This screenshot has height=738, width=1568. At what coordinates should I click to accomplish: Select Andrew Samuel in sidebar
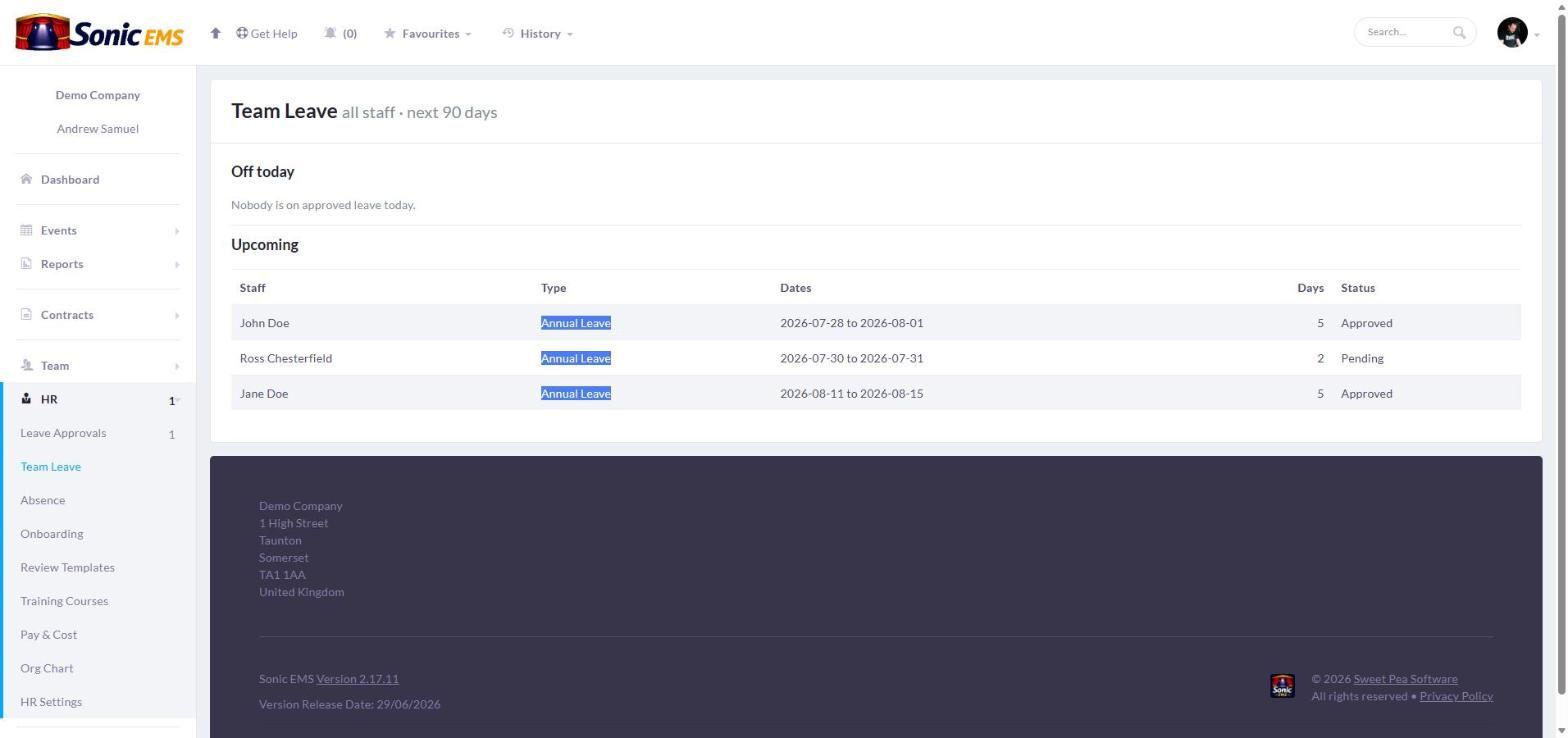click(98, 129)
